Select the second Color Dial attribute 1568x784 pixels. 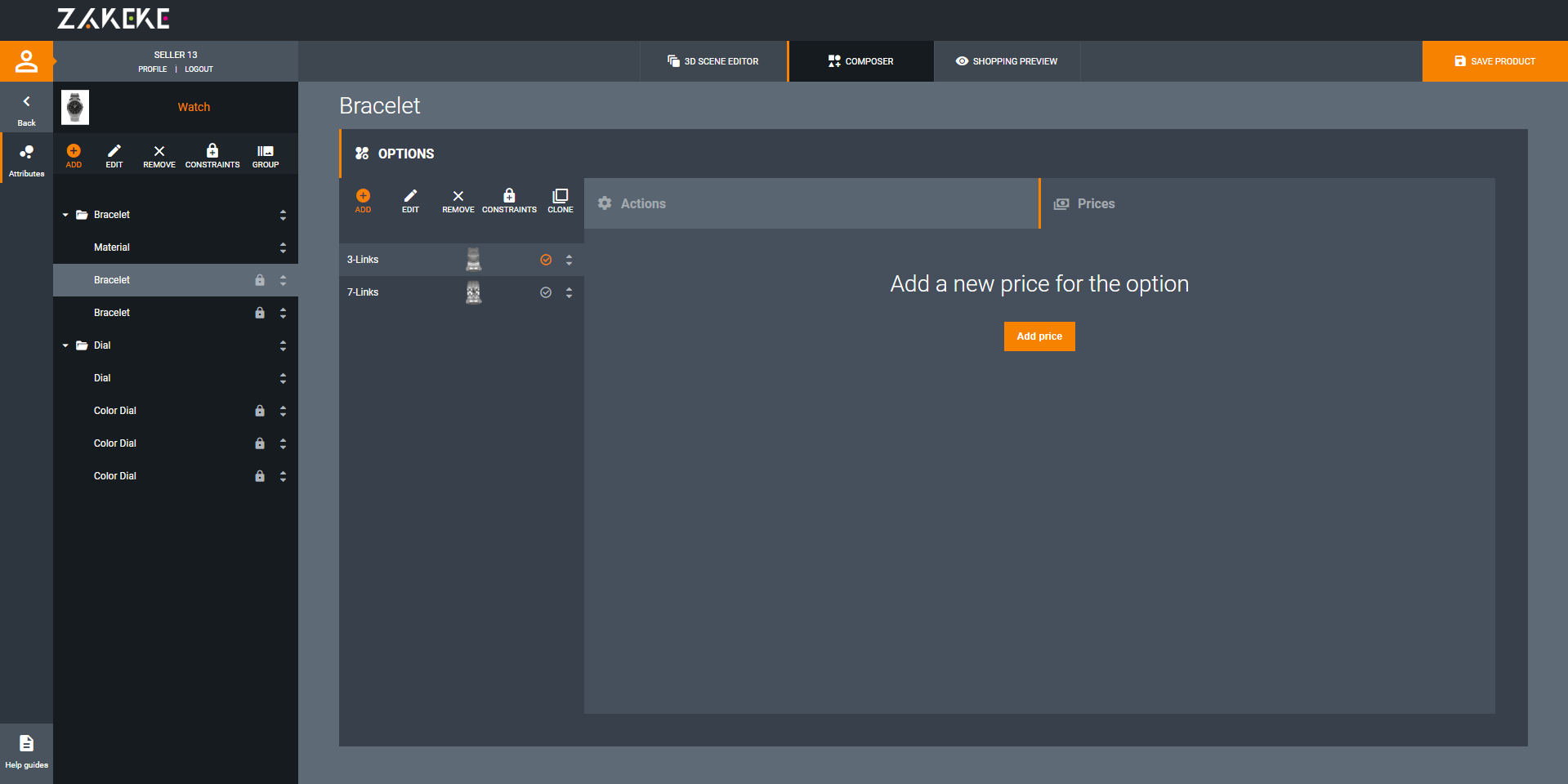[176, 443]
